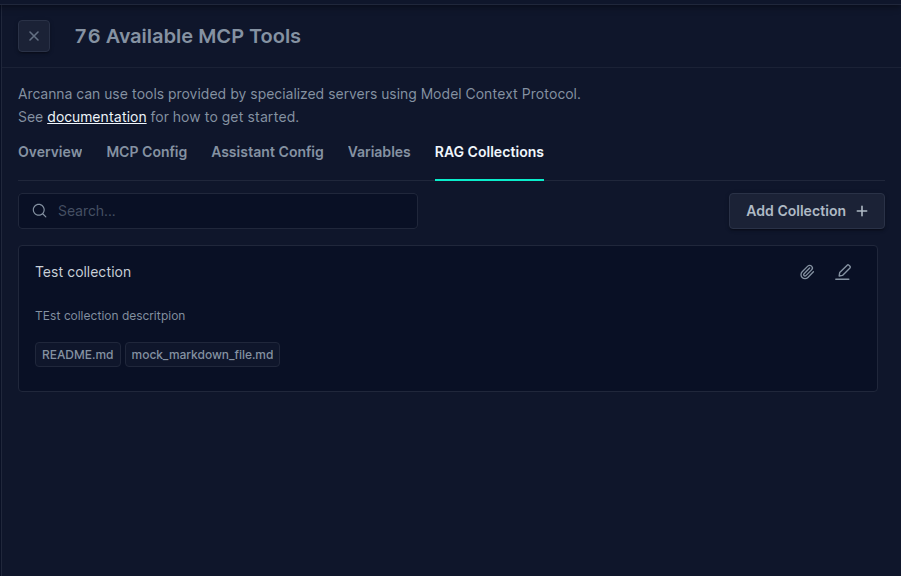Focus the Search collections input field

pos(218,211)
